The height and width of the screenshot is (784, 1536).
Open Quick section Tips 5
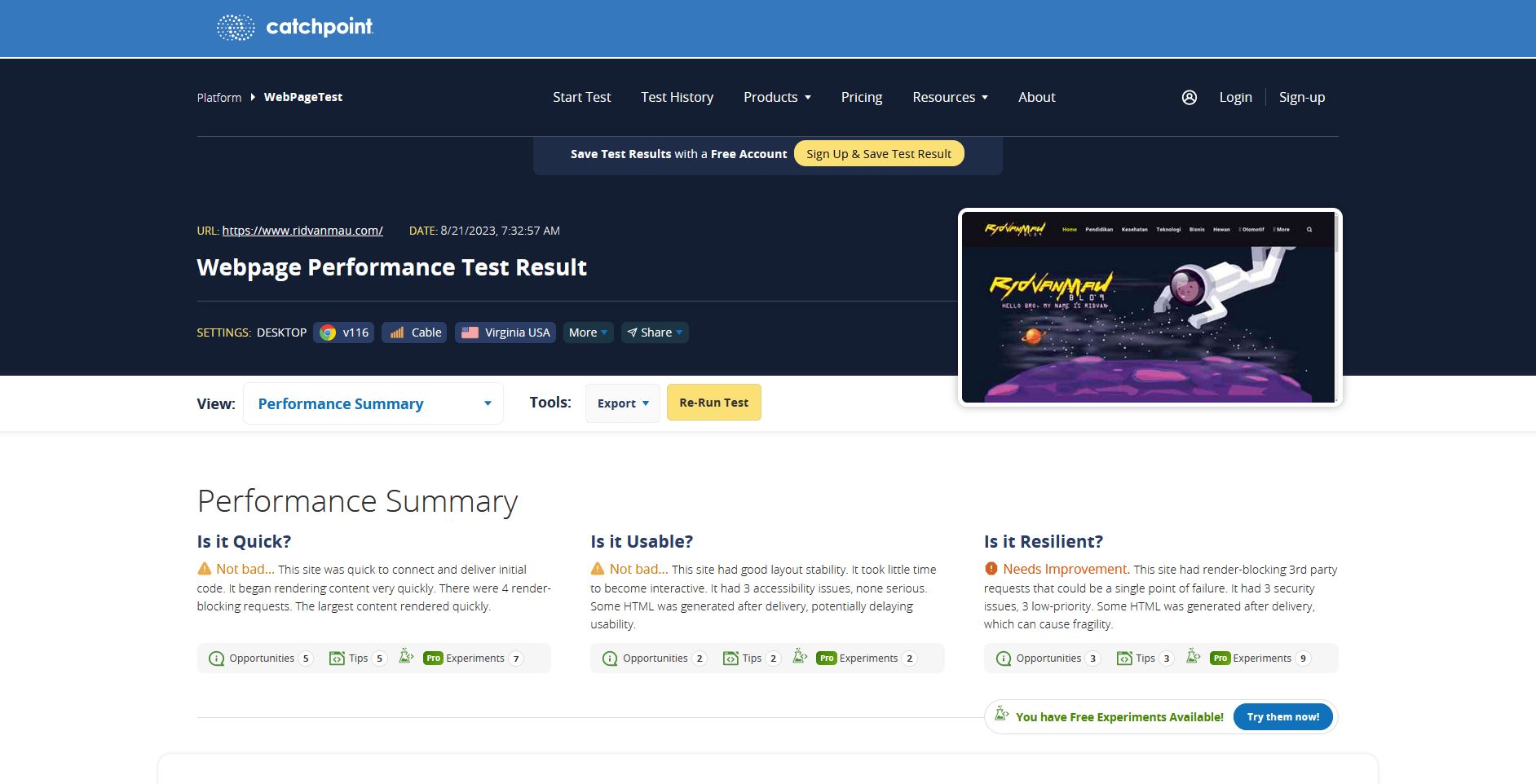pyautogui.click(x=358, y=658)
